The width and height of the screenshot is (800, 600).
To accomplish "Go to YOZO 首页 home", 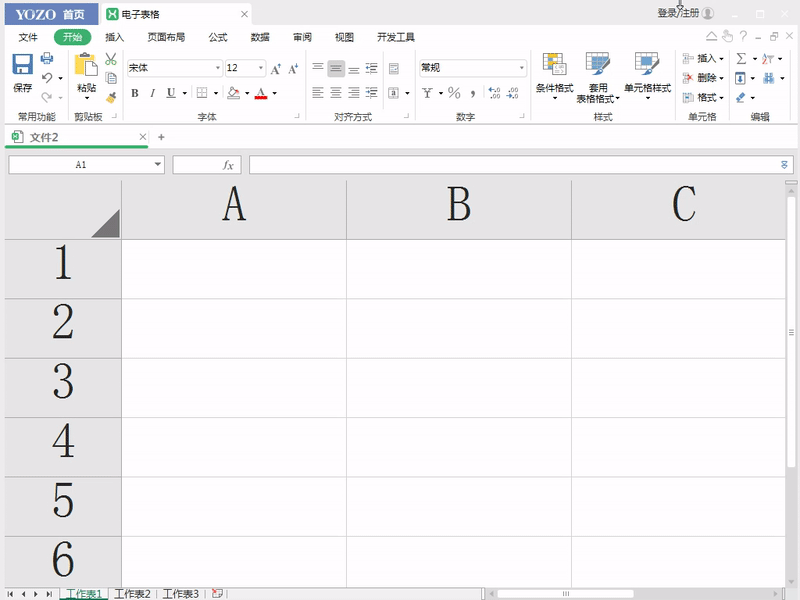I will pyautogui.click(x=51, y=14).
